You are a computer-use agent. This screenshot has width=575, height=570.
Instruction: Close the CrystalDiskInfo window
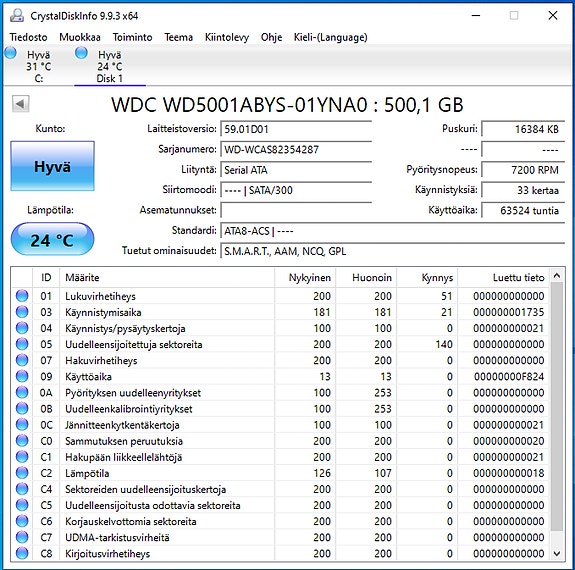553,15
